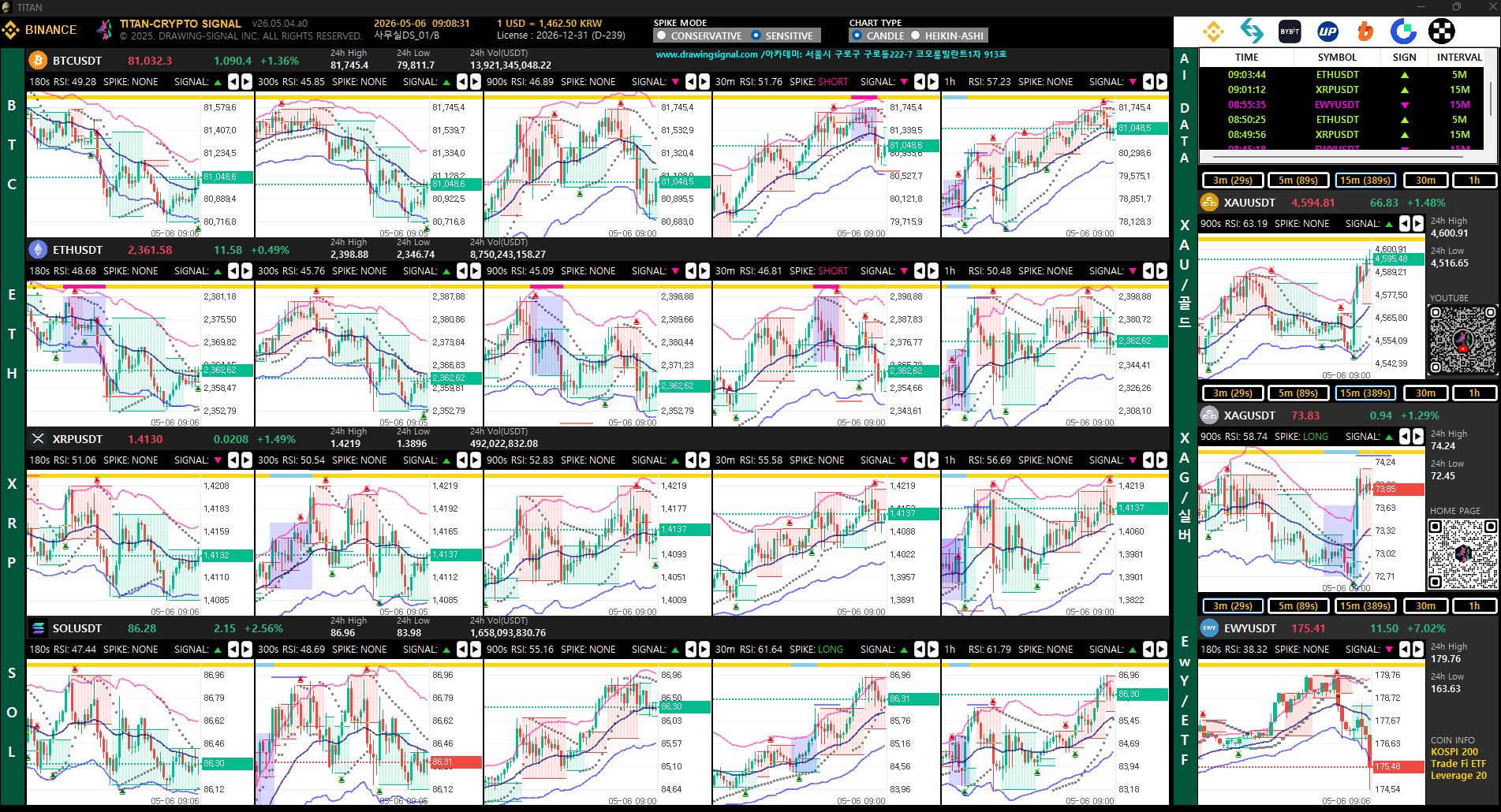
Task: Sort AI data by SYMBOL column header
Action: [x=1337, y=57]
